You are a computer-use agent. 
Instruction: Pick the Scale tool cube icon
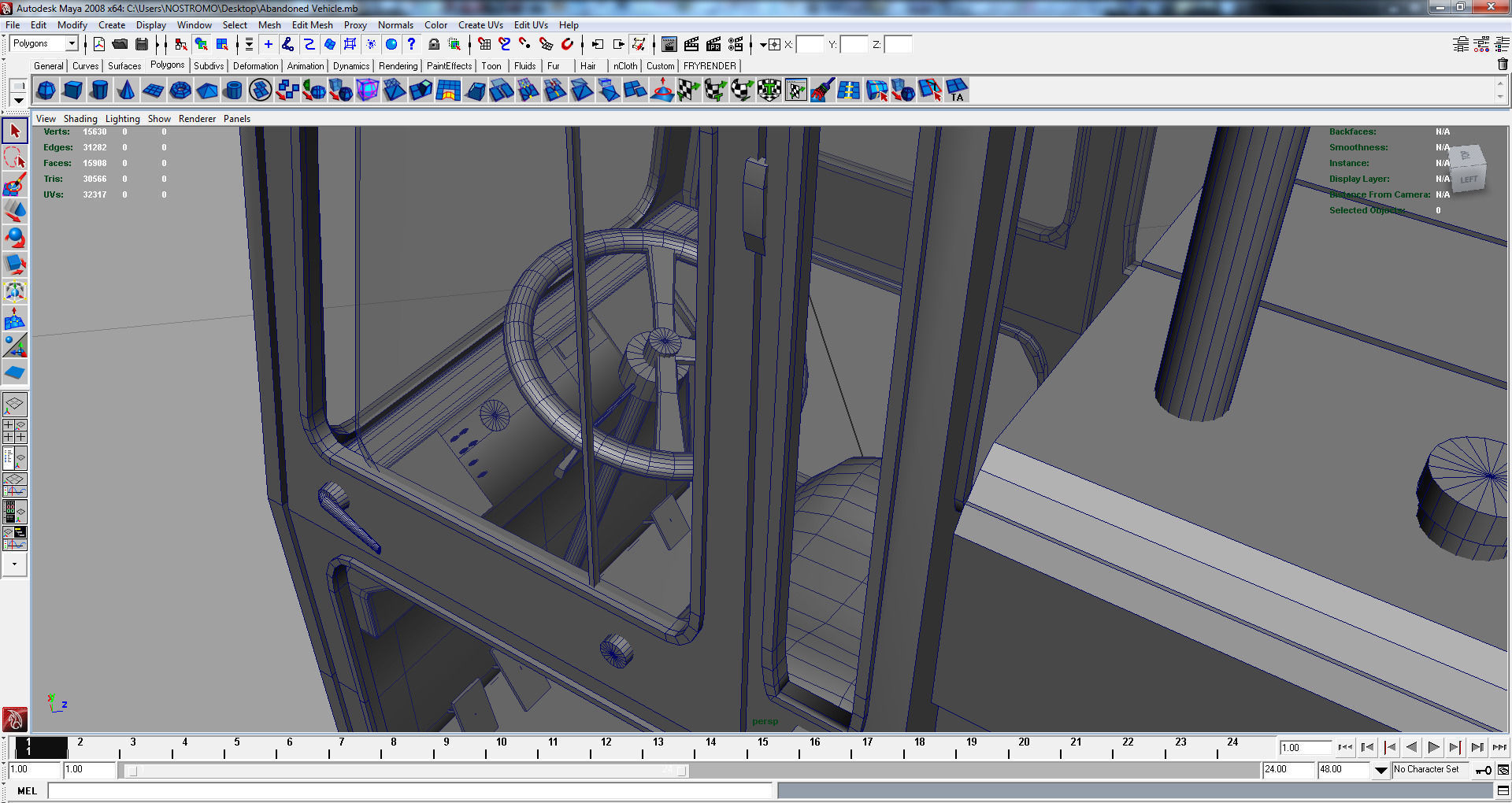(x=15, y=265)
